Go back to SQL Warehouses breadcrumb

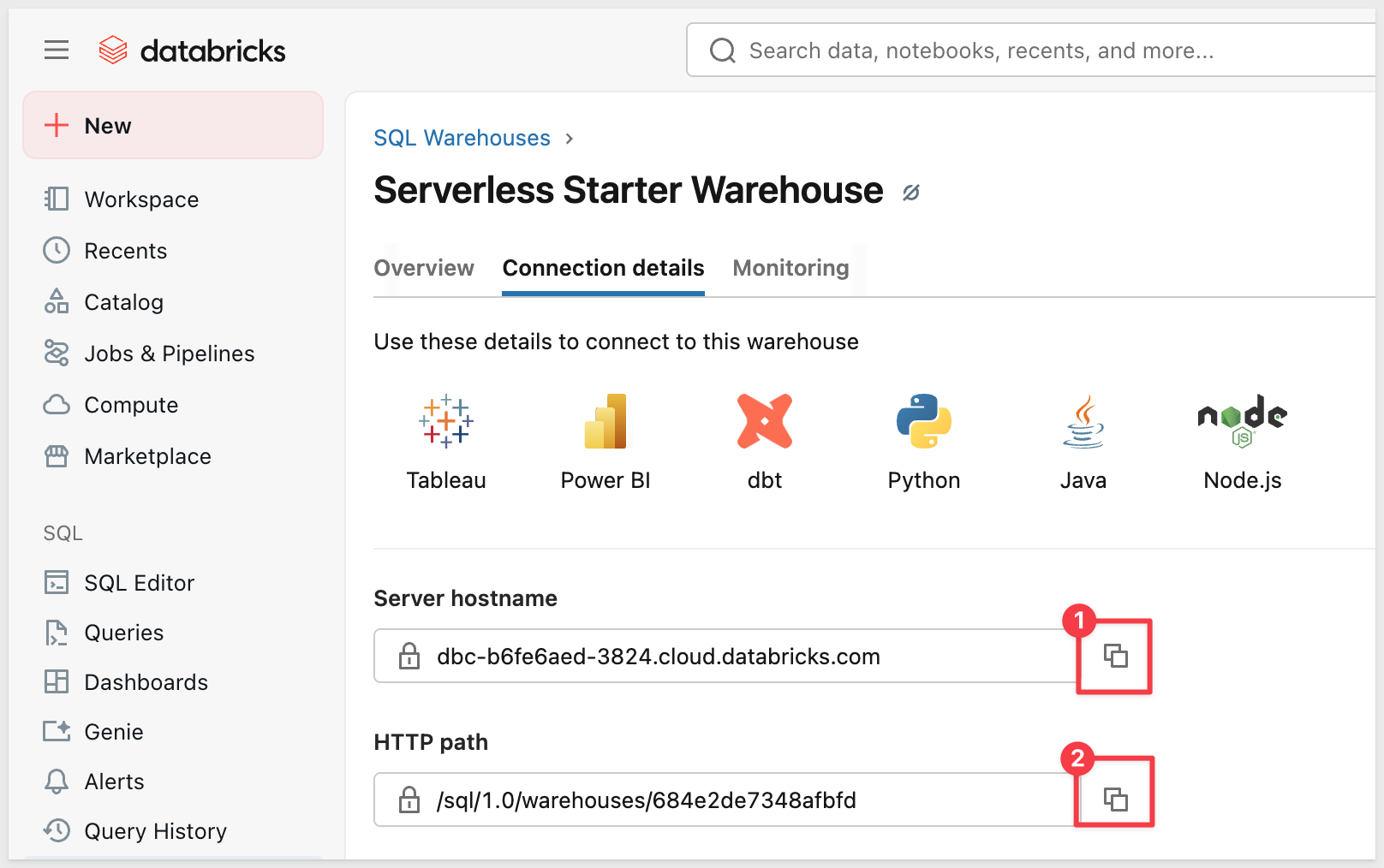462,138
